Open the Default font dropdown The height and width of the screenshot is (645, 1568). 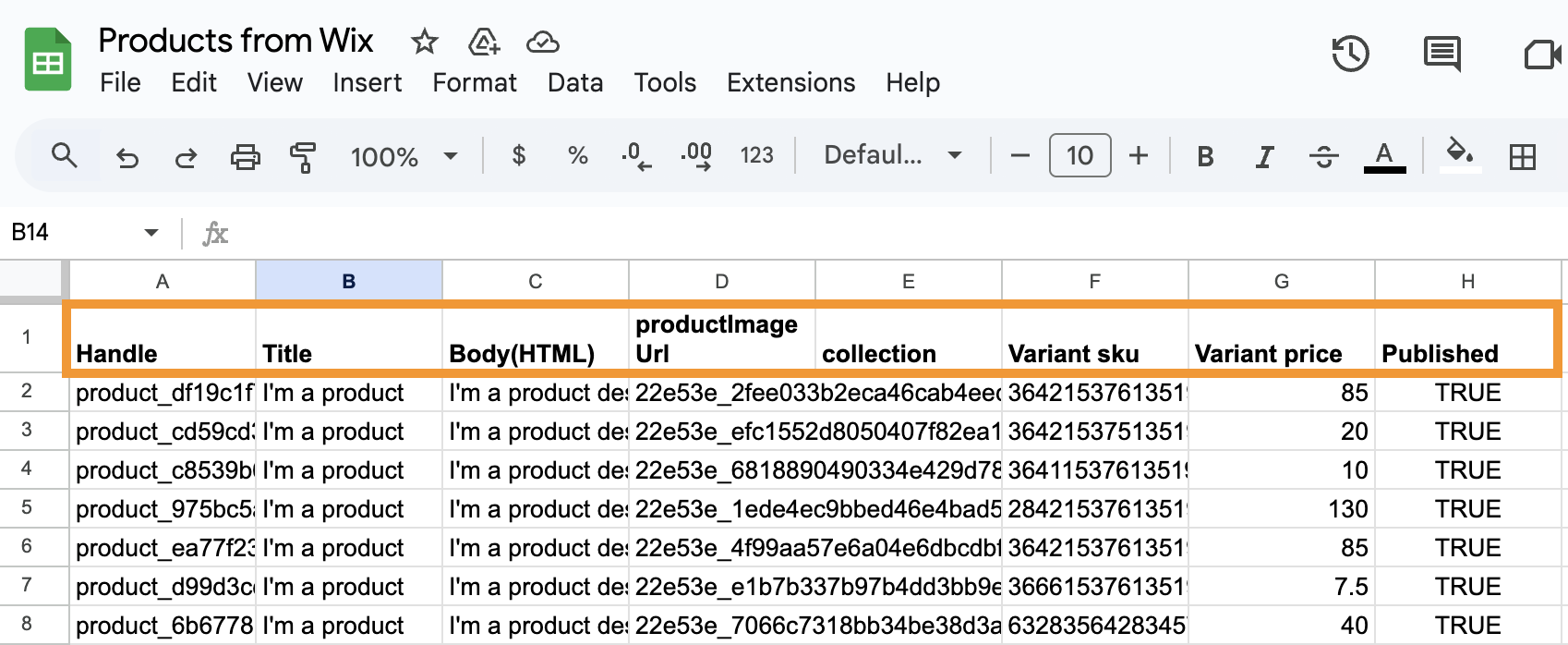pos(893,155)
